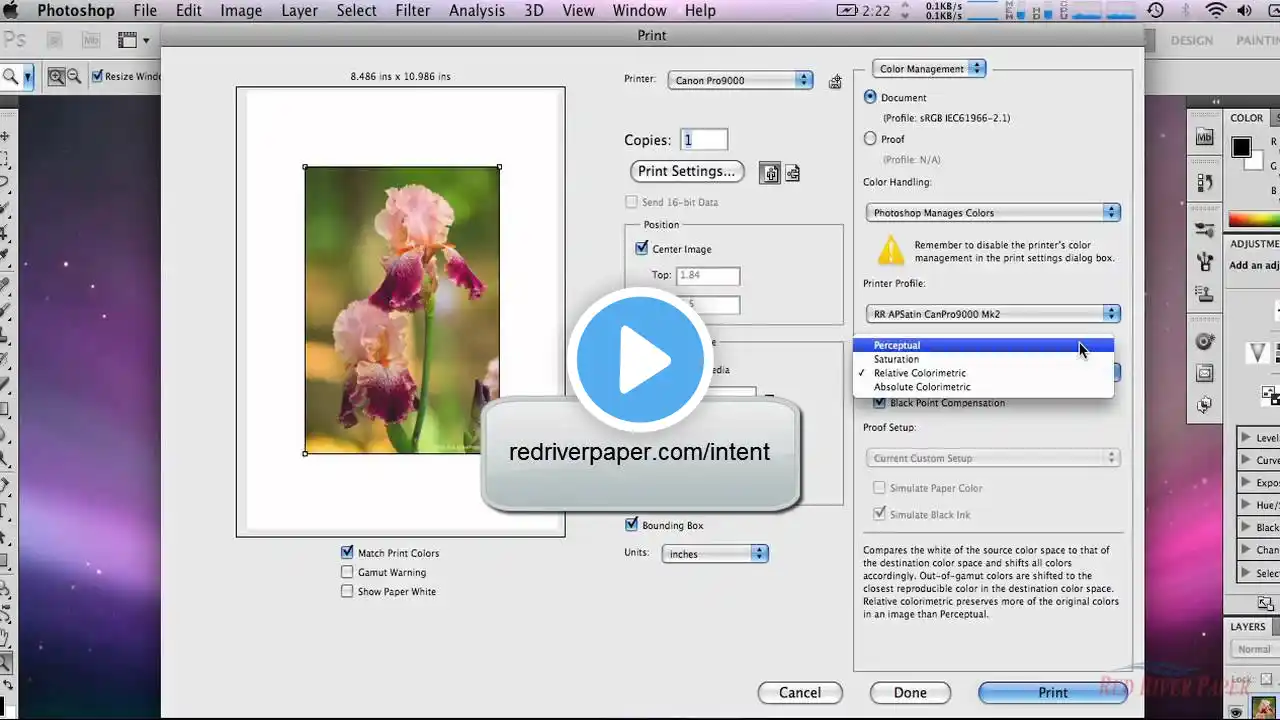Image resolution: width=1280 pixels, height=720 pixels.
Task: Select the Proof radio button
Action: click(870, 139)
